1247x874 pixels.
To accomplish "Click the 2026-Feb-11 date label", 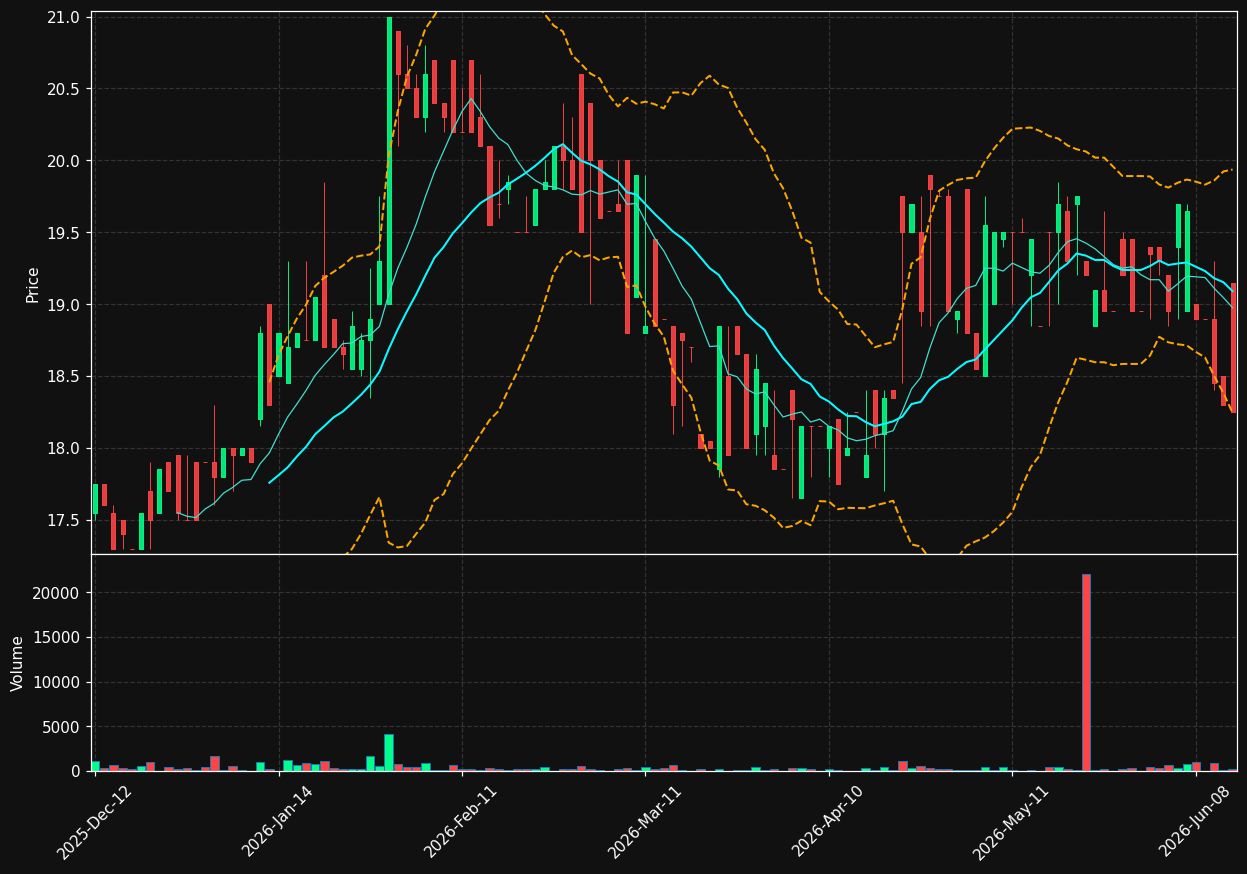I will coord(461,822).
